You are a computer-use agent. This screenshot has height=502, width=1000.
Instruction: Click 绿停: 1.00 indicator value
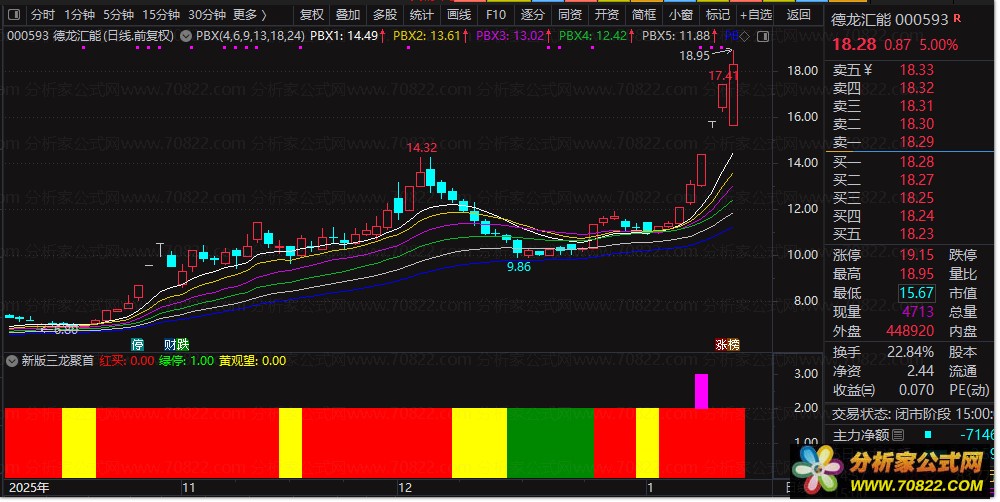tap(186, 361)
